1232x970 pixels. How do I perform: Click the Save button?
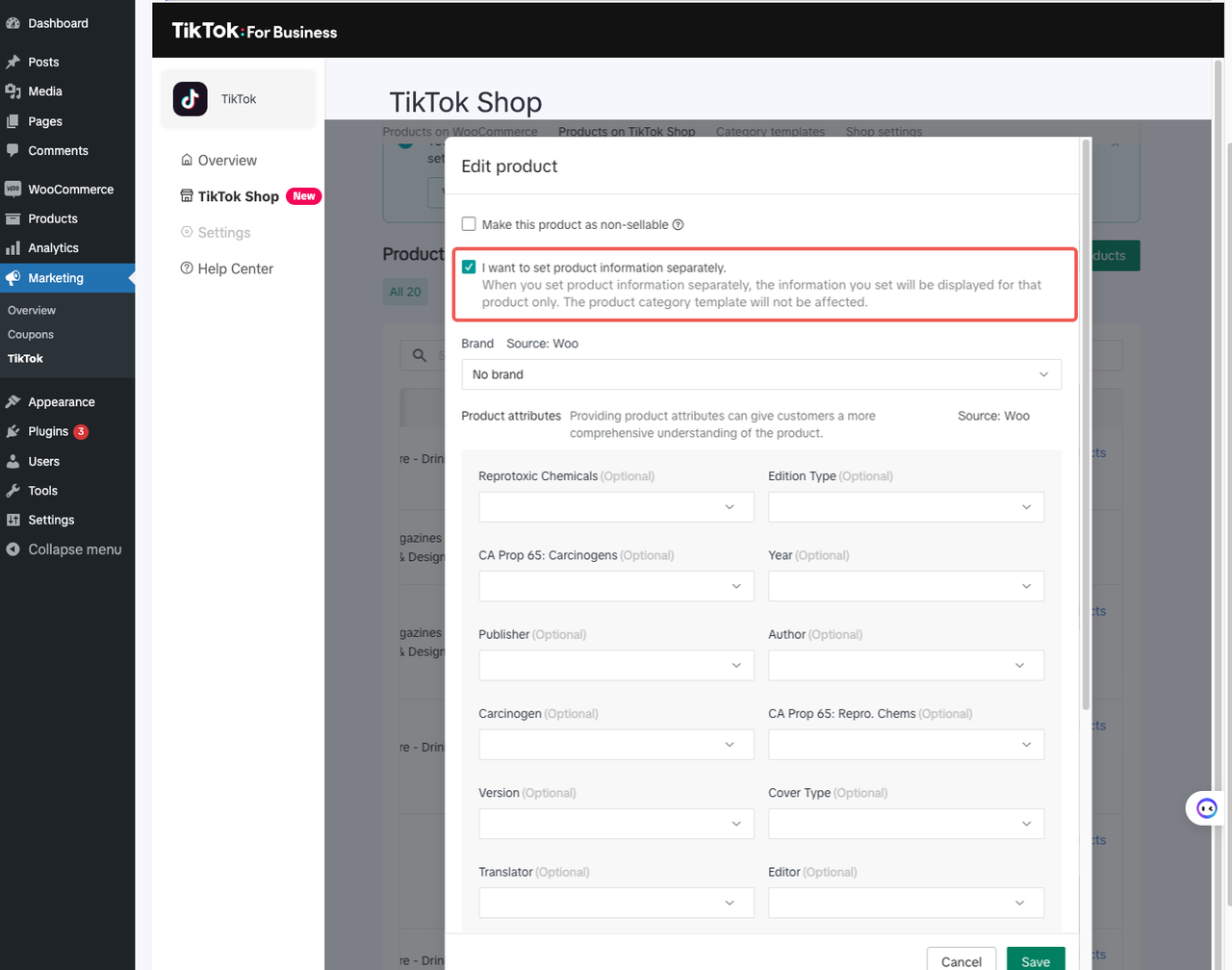[x=1035, y=960]
